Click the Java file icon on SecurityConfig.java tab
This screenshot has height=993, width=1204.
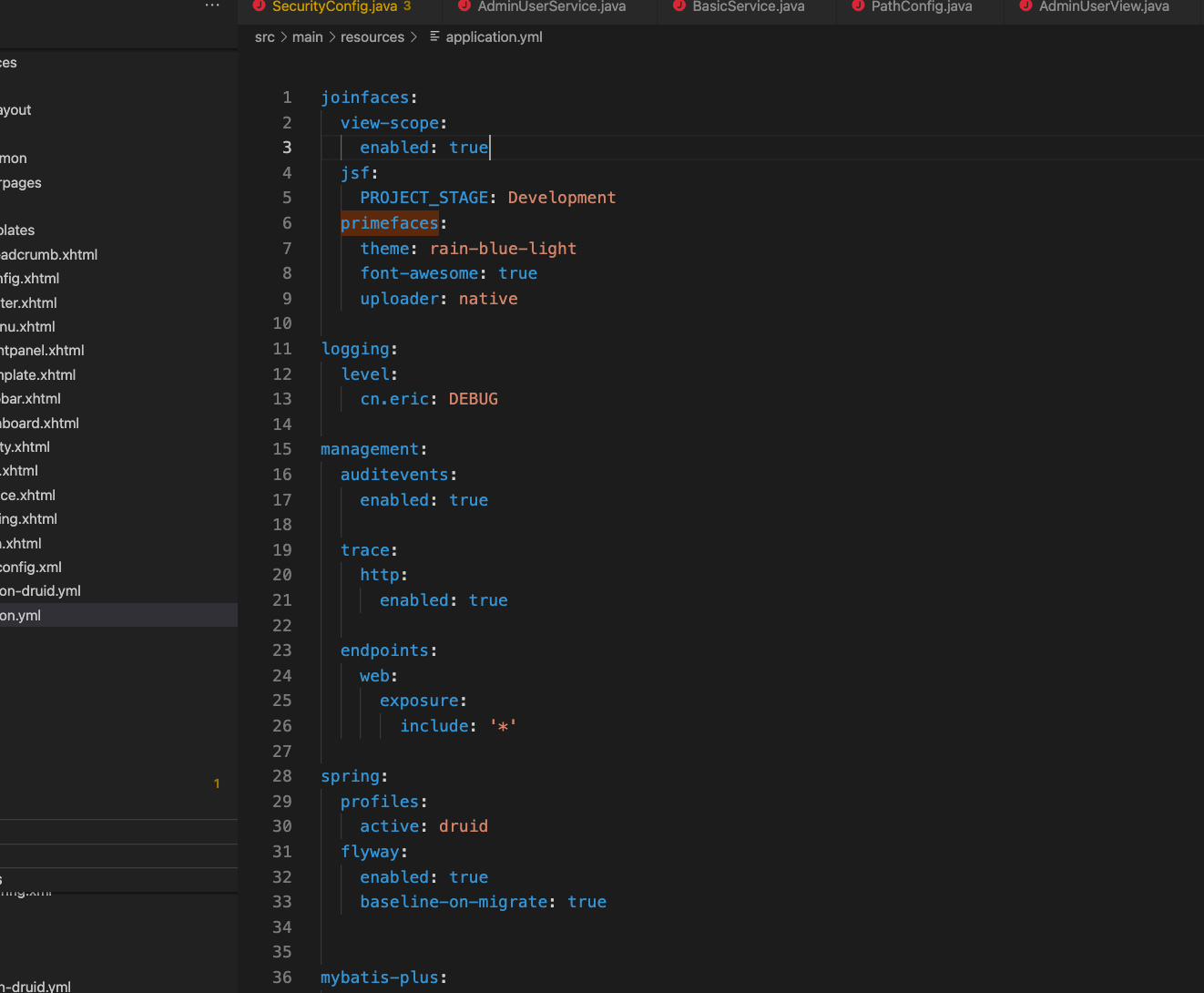[259, 6]
